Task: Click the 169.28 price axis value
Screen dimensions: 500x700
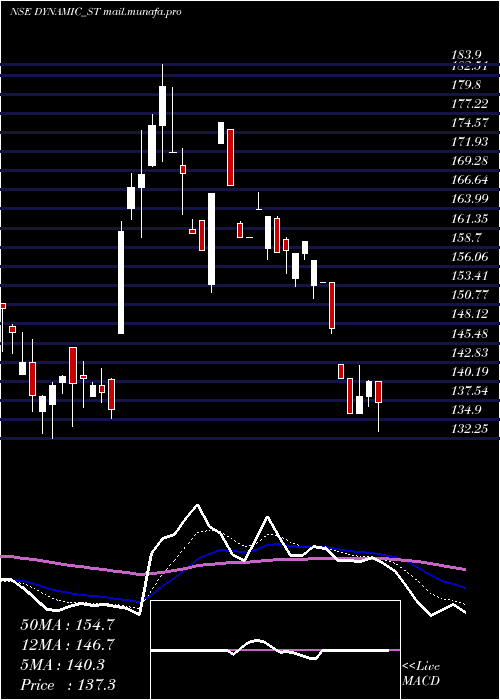Action: coord(470,161)
